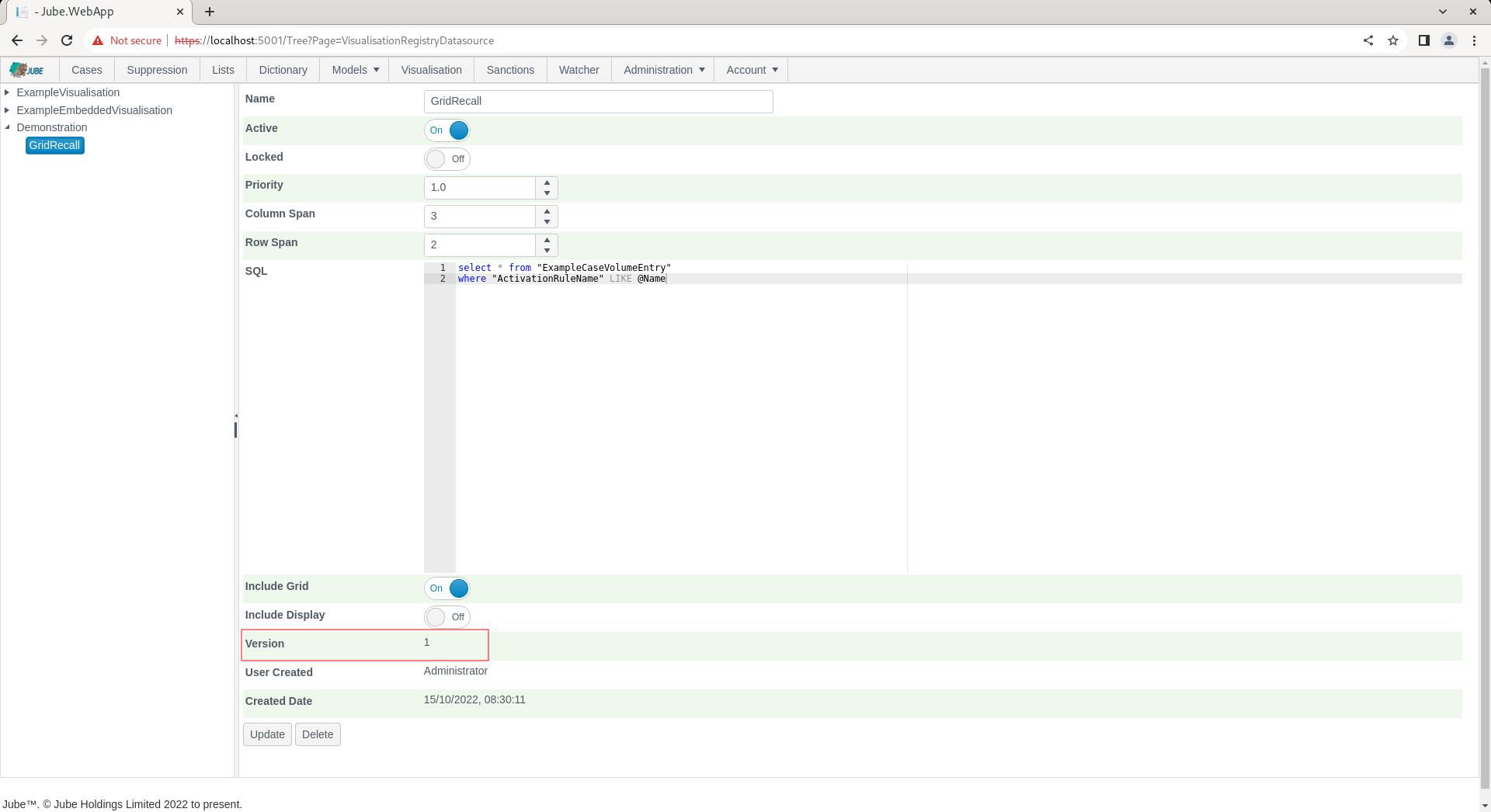The image size is (1491, 812).
Task: Select the Demonstration tree item
Action: pos(52,127)
